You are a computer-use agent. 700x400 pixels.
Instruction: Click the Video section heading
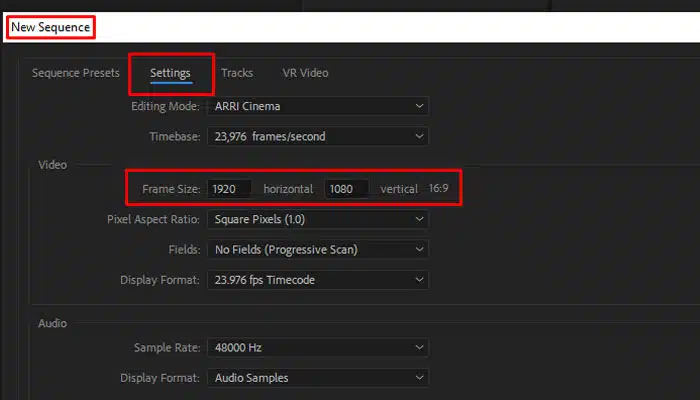coord(53,165)
